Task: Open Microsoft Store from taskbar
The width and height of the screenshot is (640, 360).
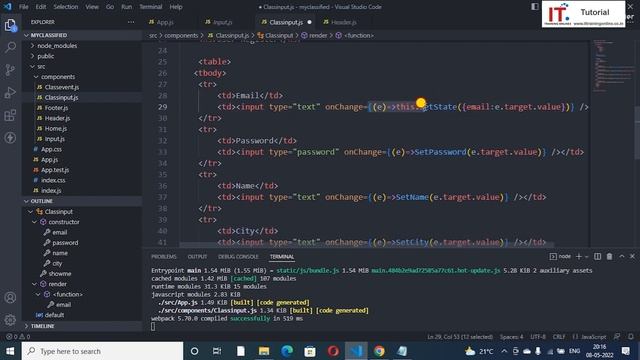Action: [310, 351]
